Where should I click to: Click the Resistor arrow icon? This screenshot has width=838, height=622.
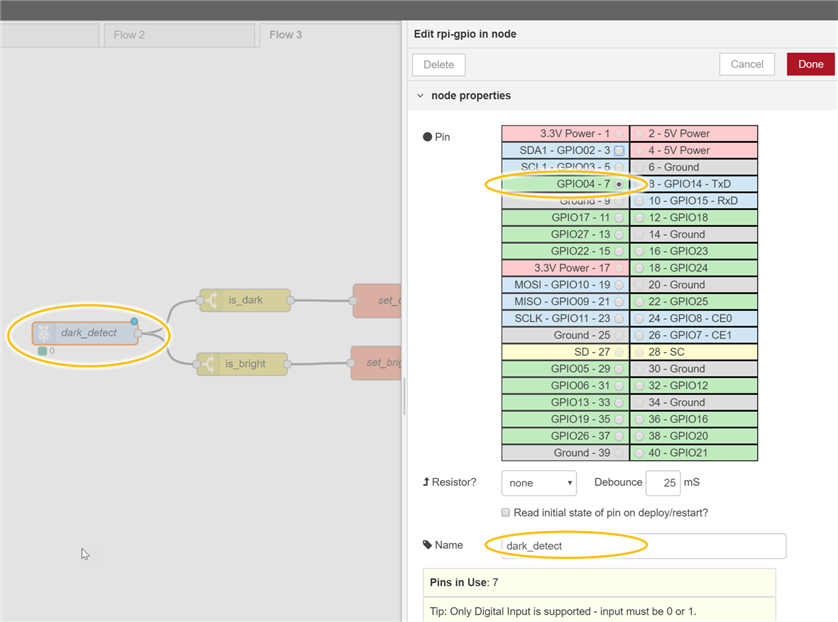(x=427, y=482)
